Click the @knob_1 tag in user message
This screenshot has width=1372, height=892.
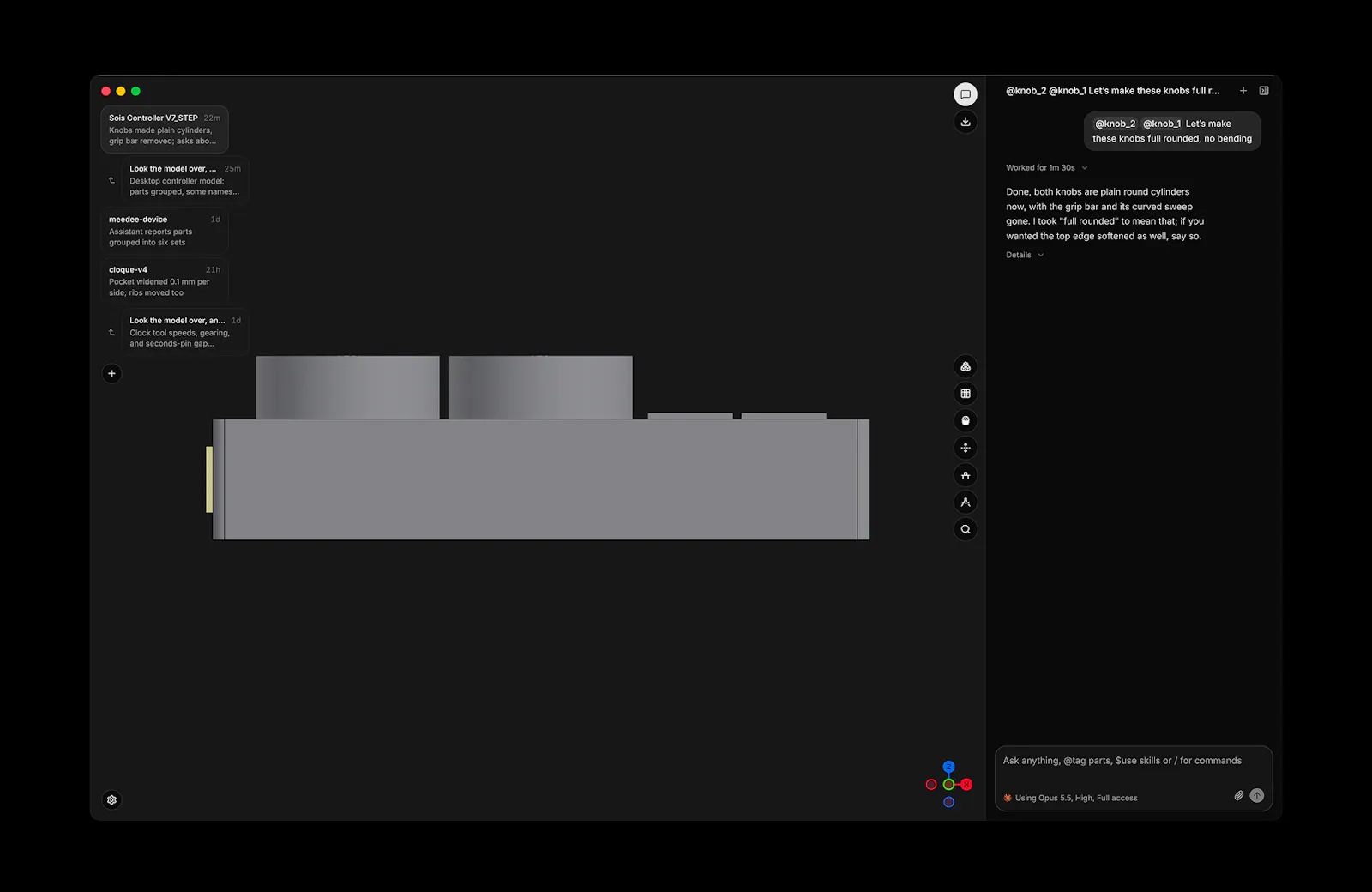tap(1162, 124)
